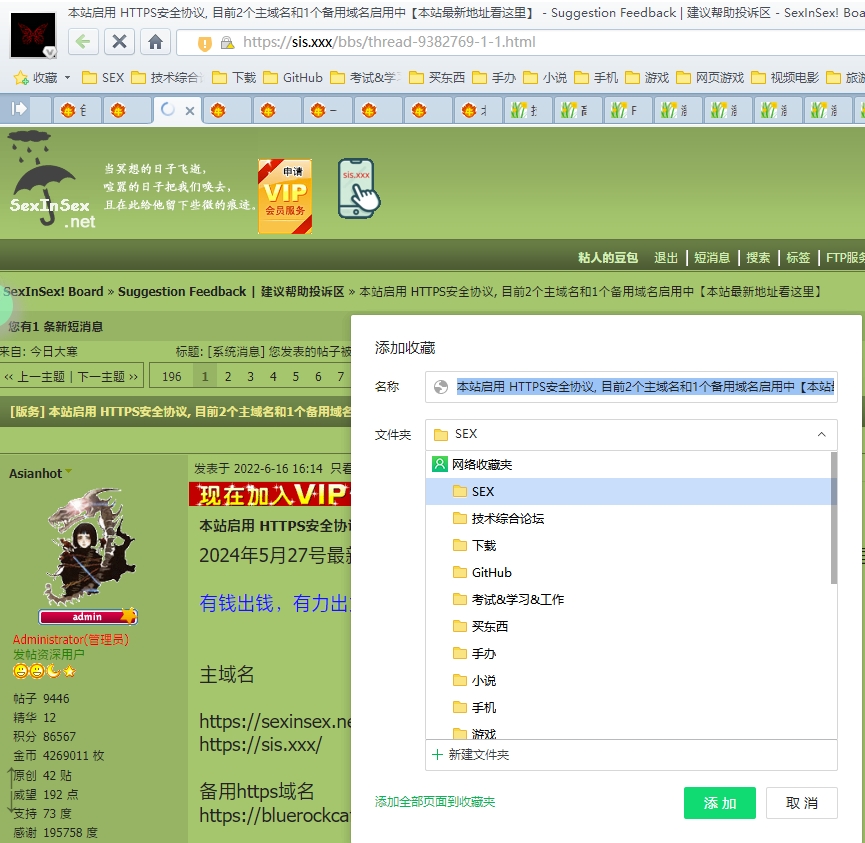
Task: Select the 技术综合论坛 folder in the list
Action: coord(628,519)
